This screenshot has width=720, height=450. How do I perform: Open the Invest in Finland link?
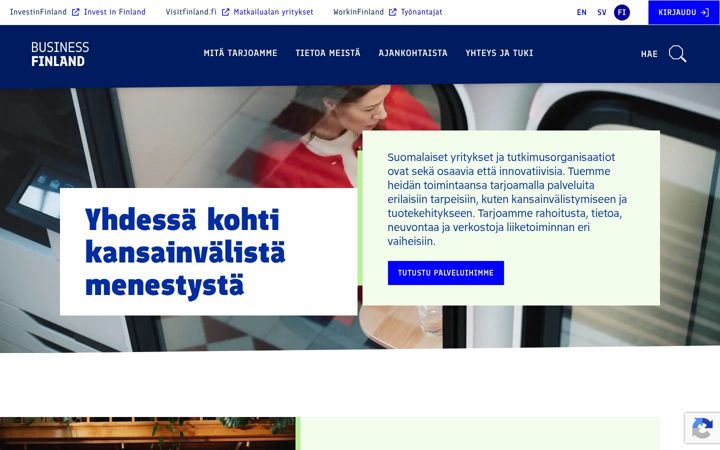click(114, 12)
